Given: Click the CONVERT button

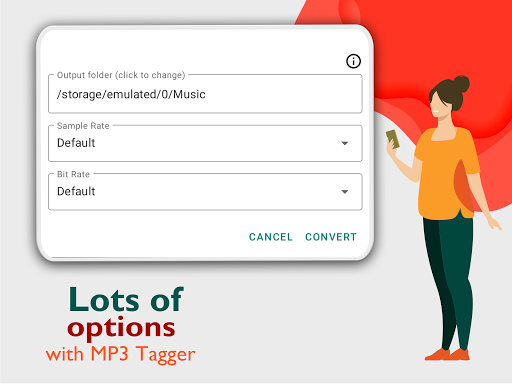Looking at the screenshot, I should 331,237.
